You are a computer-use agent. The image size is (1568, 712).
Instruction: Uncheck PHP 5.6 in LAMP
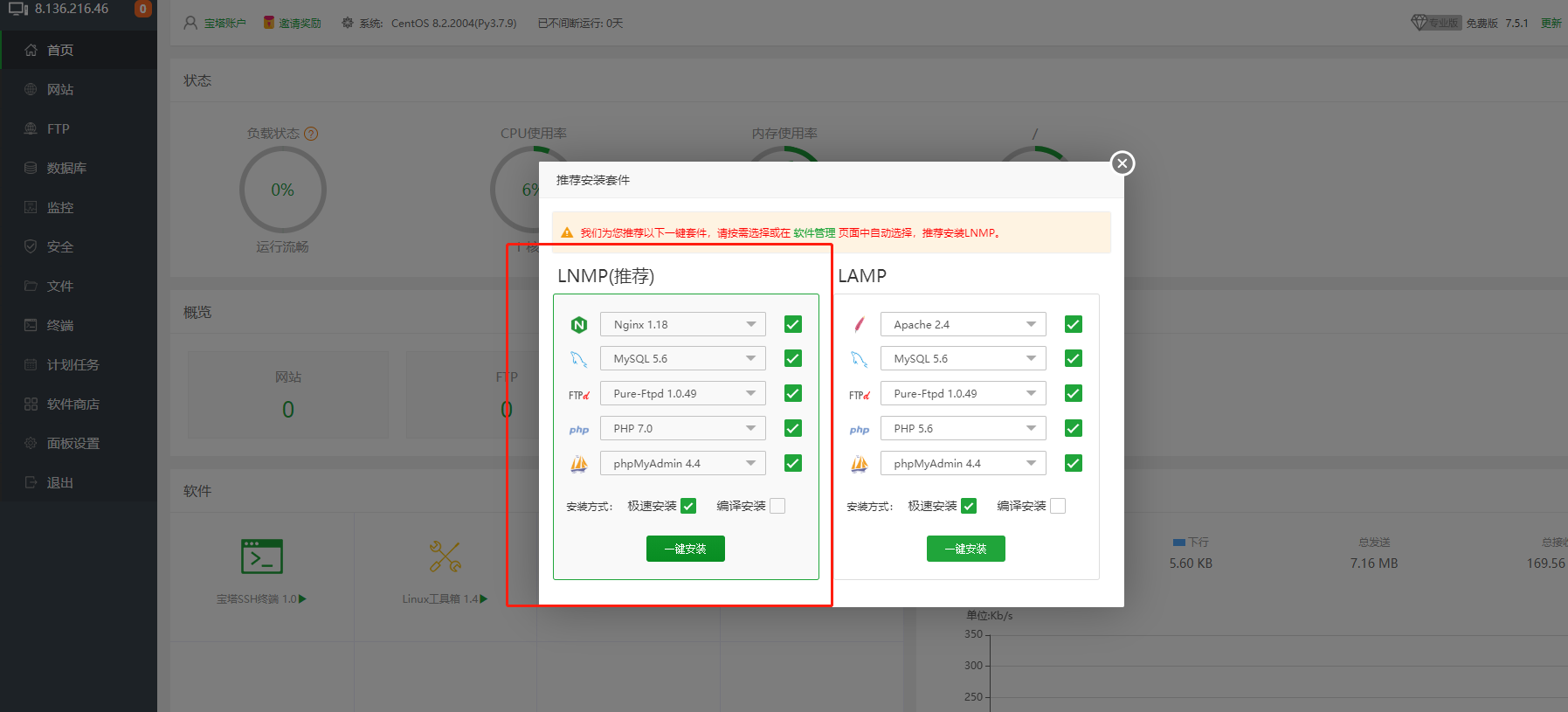click(x=1074, y=428)
